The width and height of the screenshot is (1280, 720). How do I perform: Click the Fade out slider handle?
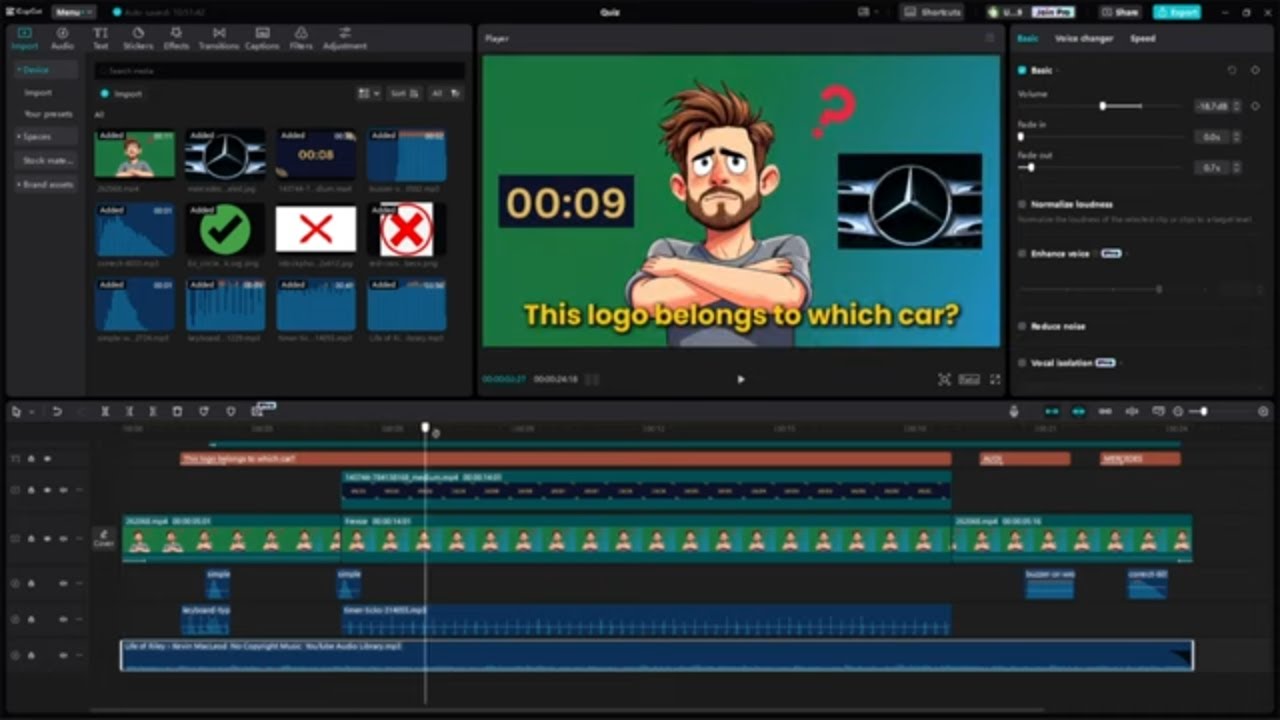tap(1031, 167)
